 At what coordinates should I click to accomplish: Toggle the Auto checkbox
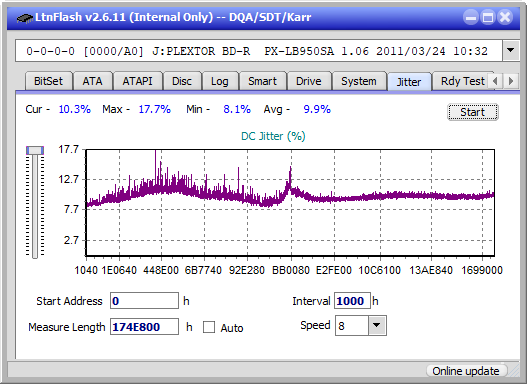pos(209,327)
